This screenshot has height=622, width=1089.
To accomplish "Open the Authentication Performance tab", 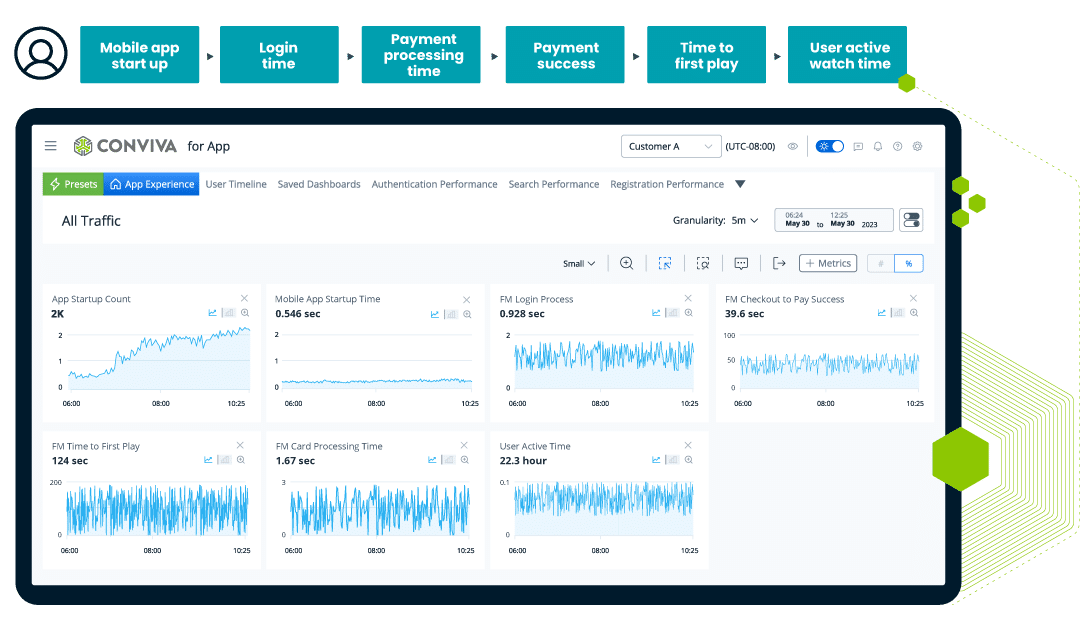I will click(434, 184).
